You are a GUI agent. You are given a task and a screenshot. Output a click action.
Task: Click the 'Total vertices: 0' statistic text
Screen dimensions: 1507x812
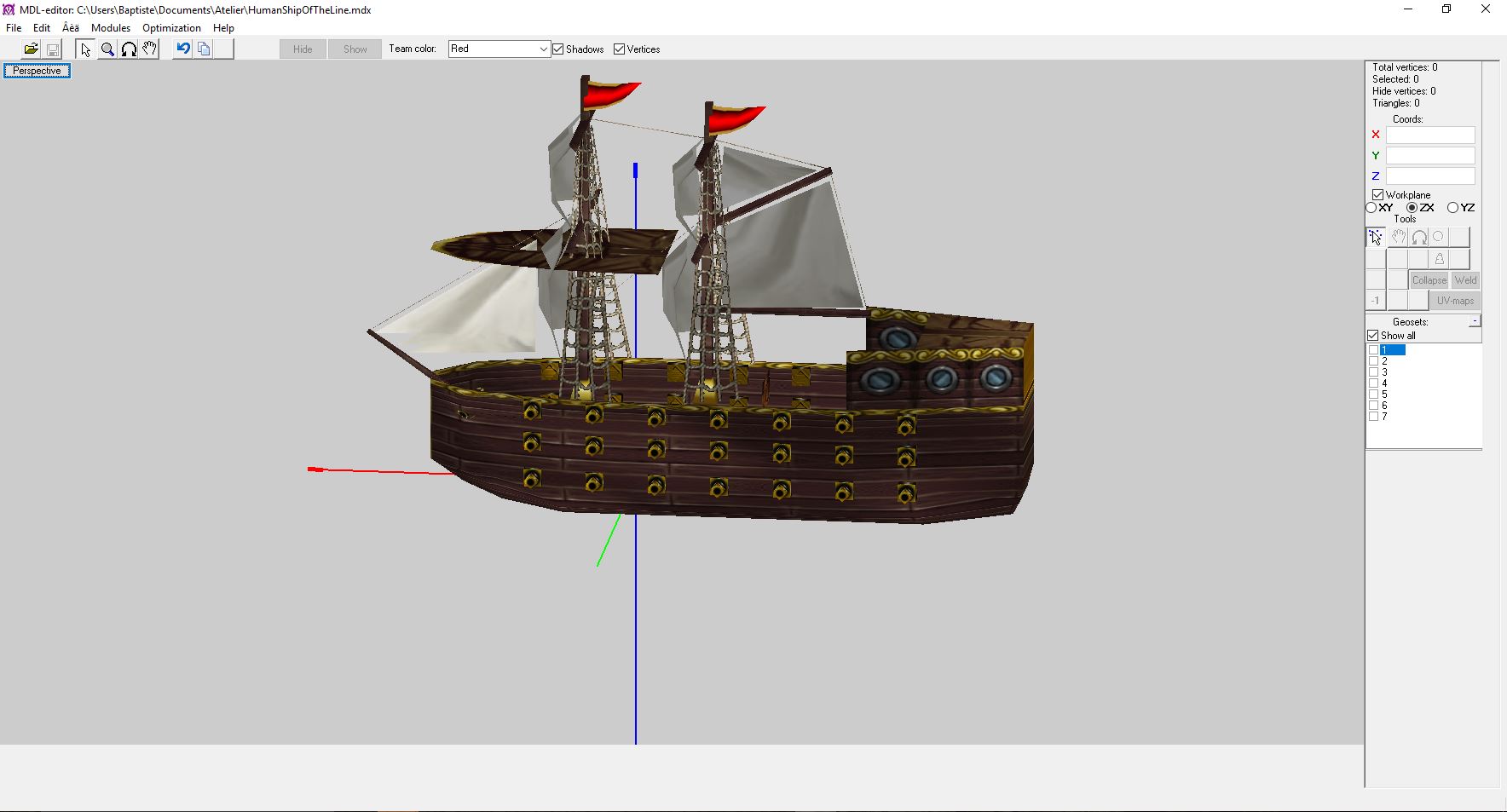[x=1405, y=67]
